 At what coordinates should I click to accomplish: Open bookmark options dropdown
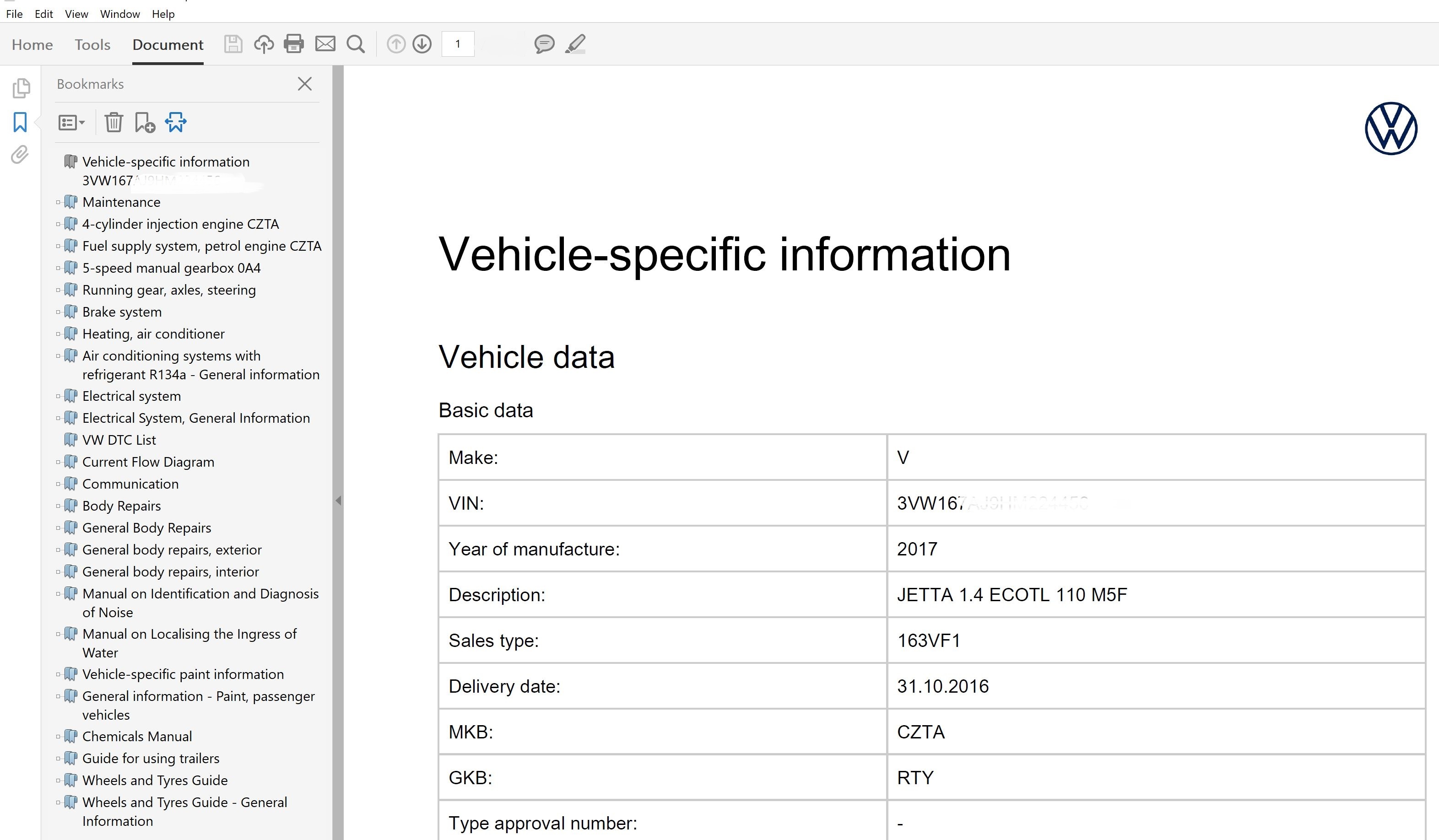pos(71,122)
